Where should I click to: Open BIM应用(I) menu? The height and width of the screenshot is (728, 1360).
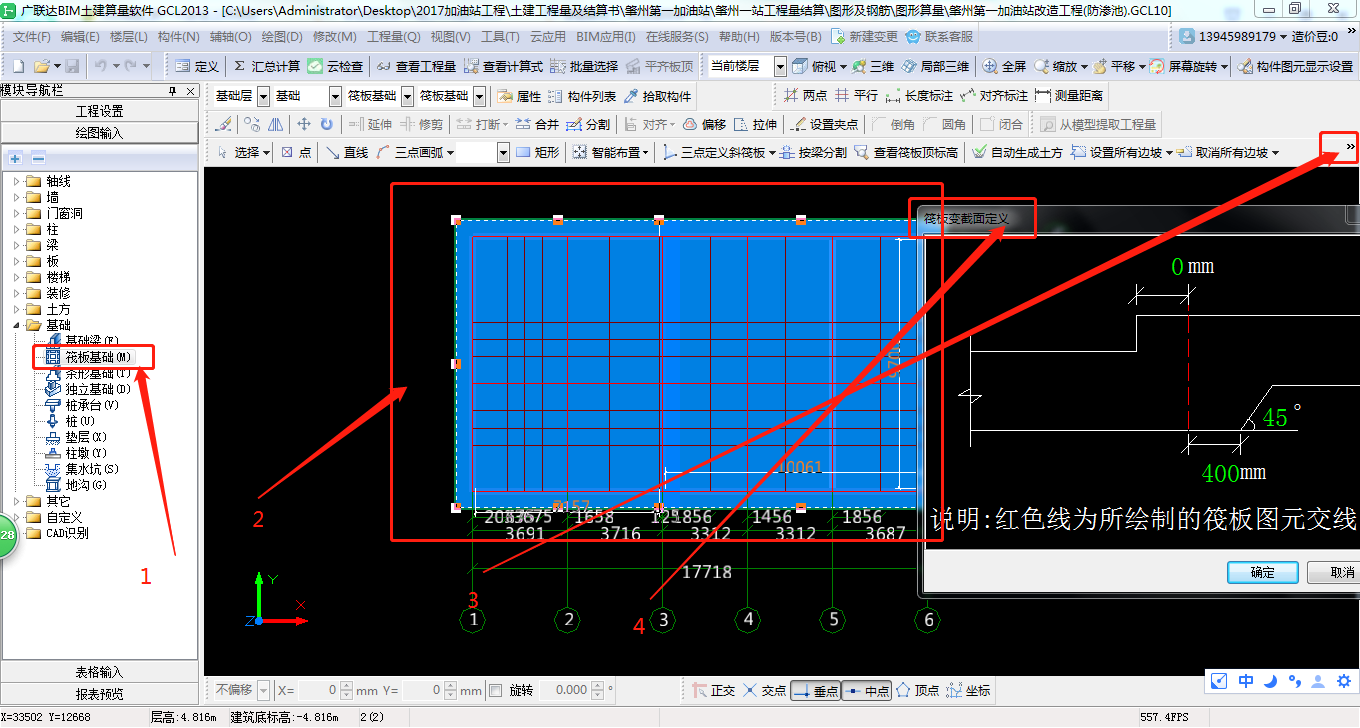606,36
